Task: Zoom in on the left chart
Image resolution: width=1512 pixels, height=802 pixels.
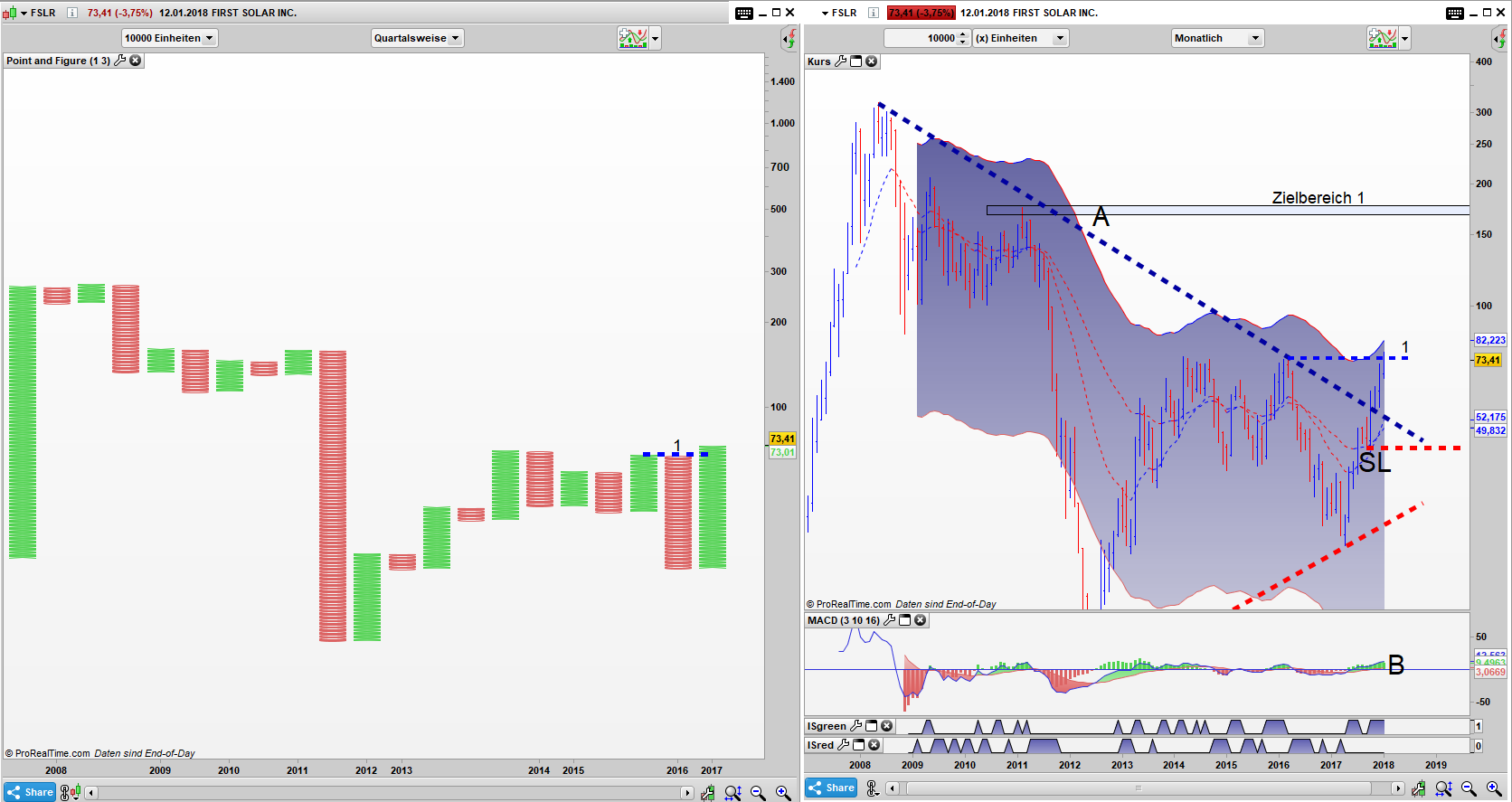Action: click(x=783, y=793)
